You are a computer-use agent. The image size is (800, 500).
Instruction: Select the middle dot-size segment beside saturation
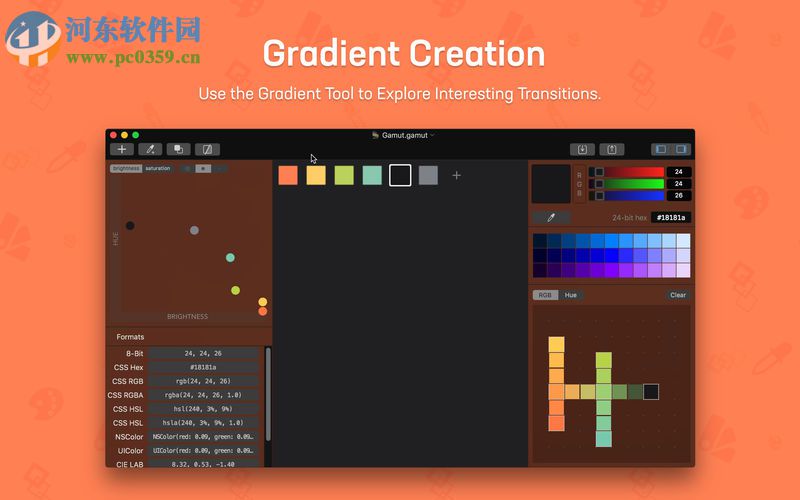[x=203, y=168]
